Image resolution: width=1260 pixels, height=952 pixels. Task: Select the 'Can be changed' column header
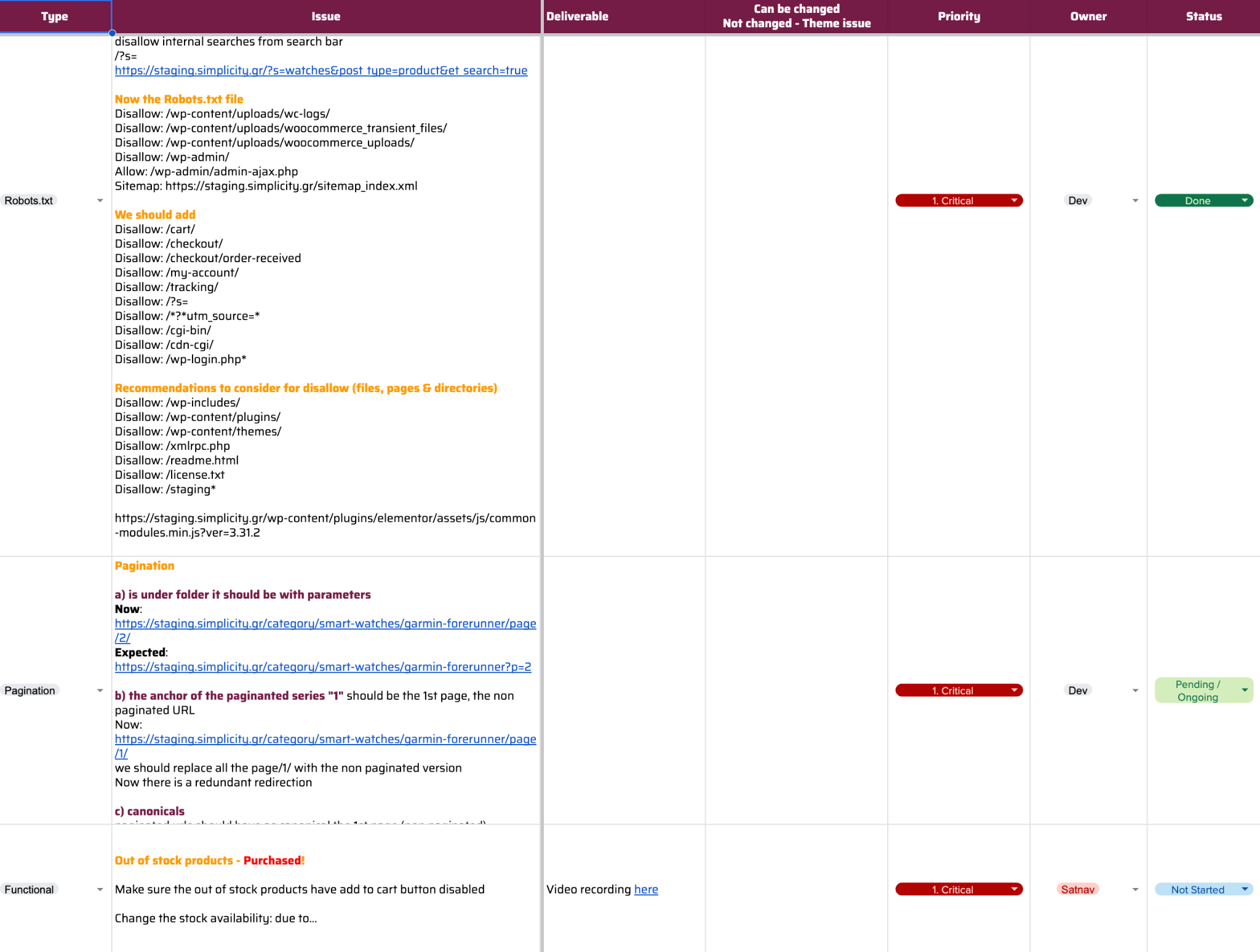796,17
